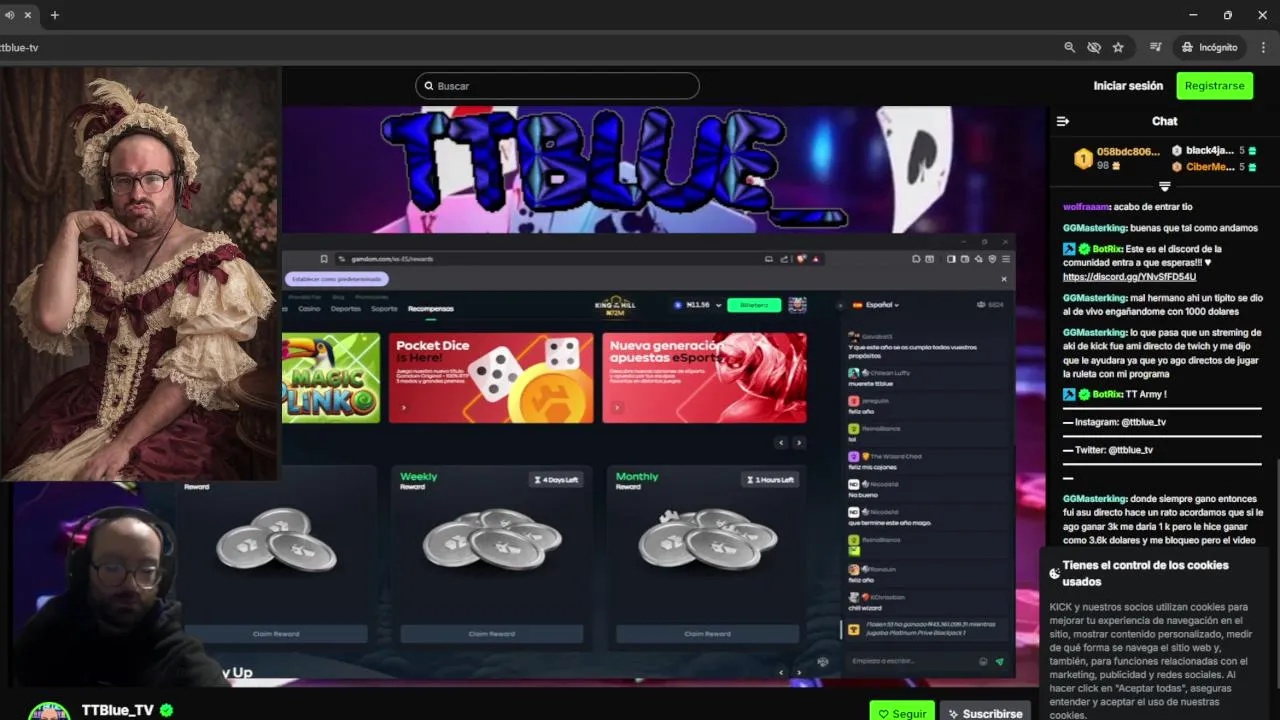Bookmark page with star icon
1280x720 pixels.
click(1118, 47)
